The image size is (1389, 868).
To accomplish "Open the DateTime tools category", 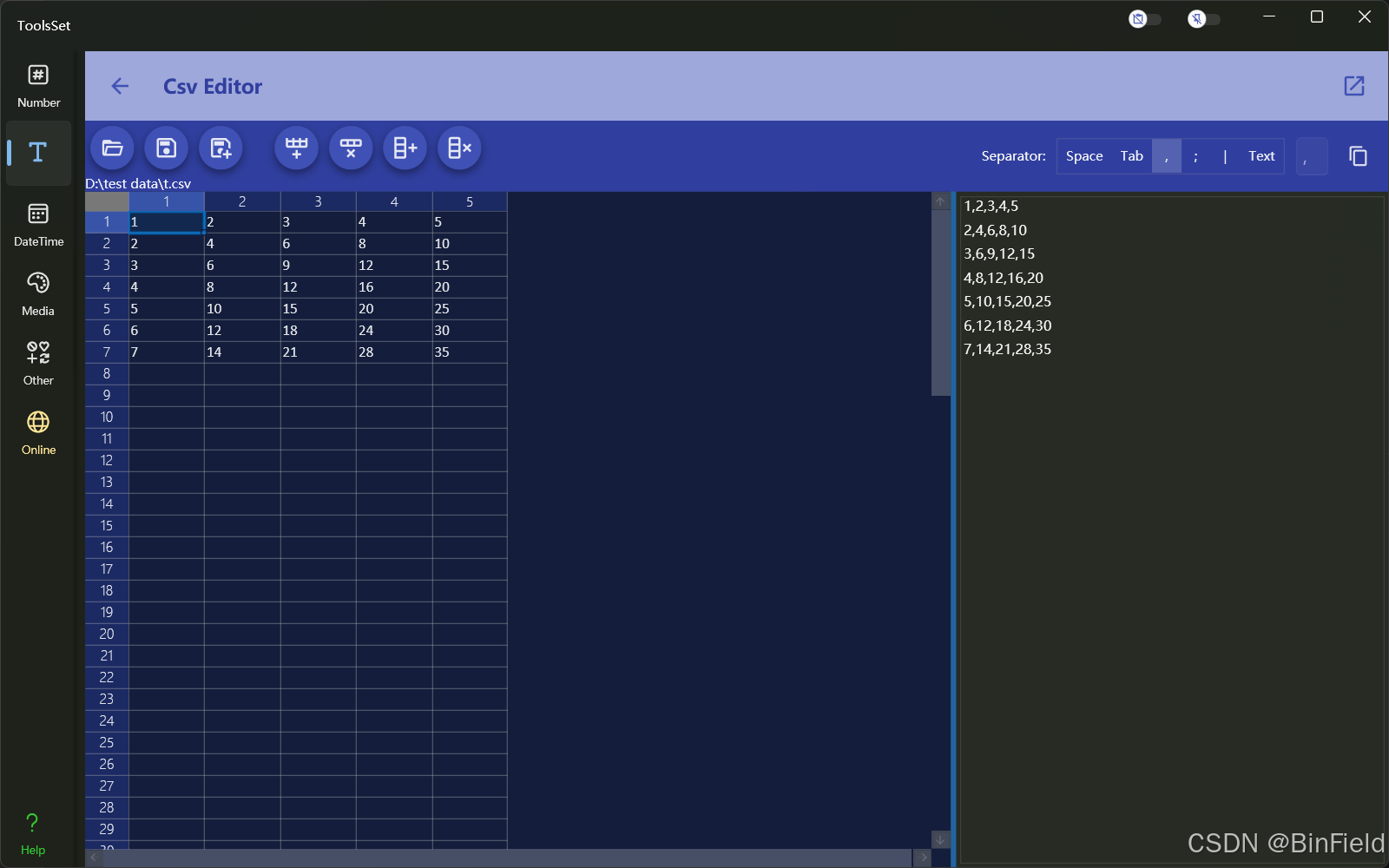I will pos(38,226).
